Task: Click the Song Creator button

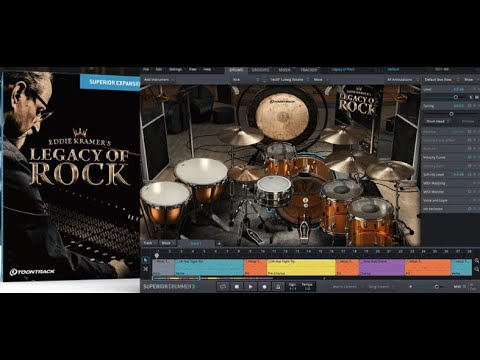Action: (380, 287)
